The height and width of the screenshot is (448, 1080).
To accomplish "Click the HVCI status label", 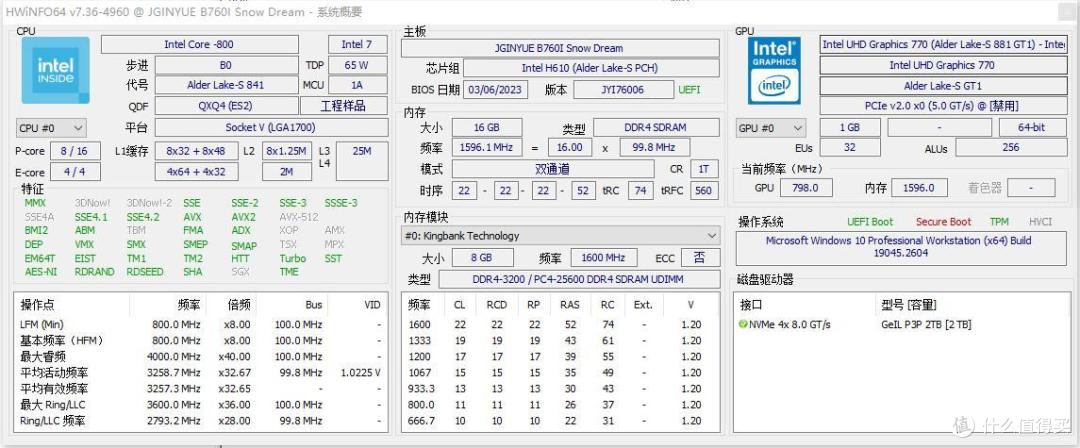I will 1040,222.
